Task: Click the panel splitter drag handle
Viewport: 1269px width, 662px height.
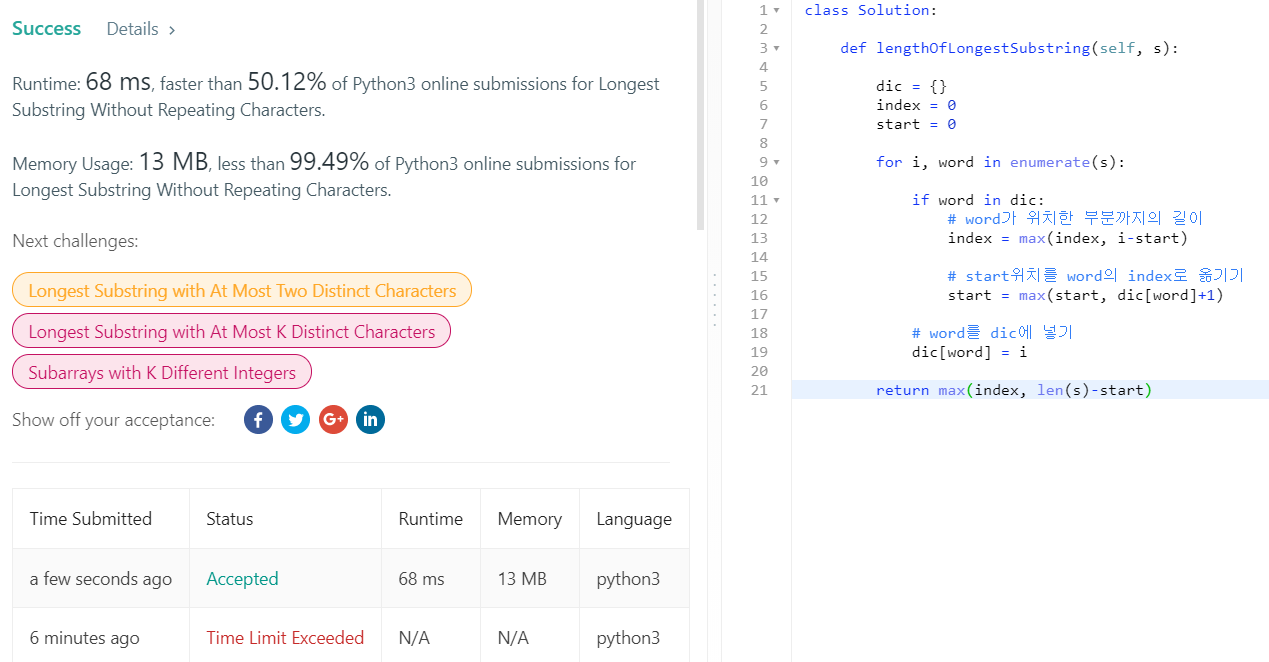Action: point(714,299)
